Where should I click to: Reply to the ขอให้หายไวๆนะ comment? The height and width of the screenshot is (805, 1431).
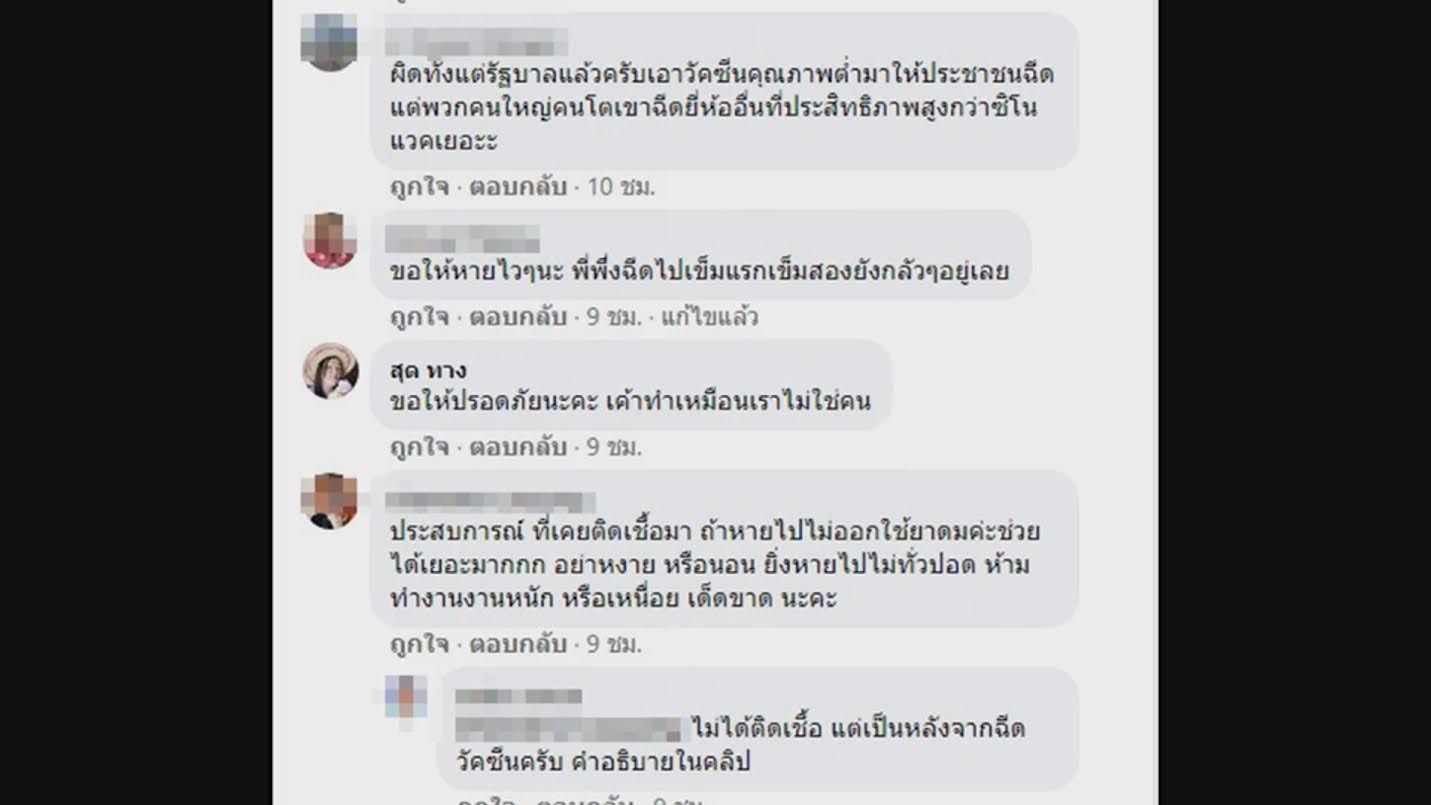click(518, 317)
